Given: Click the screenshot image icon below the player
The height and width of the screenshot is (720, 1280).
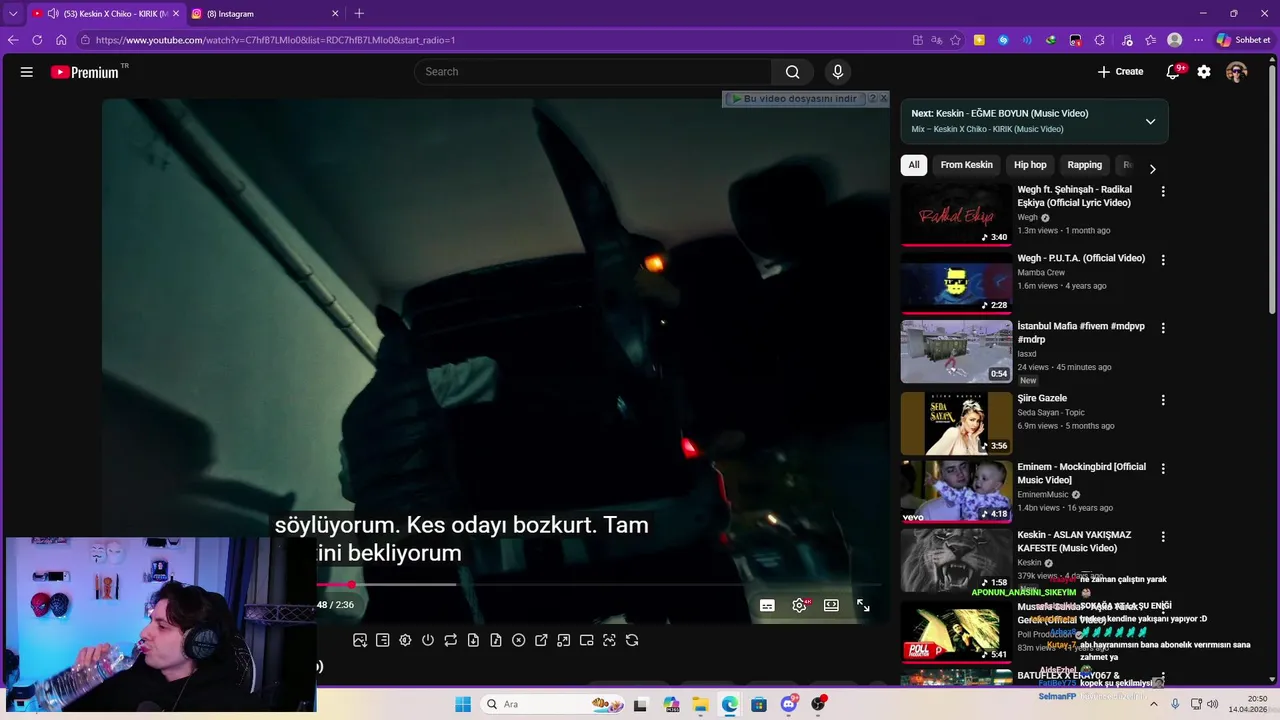Looking at the screenshot, I should (x=360, y=640).
